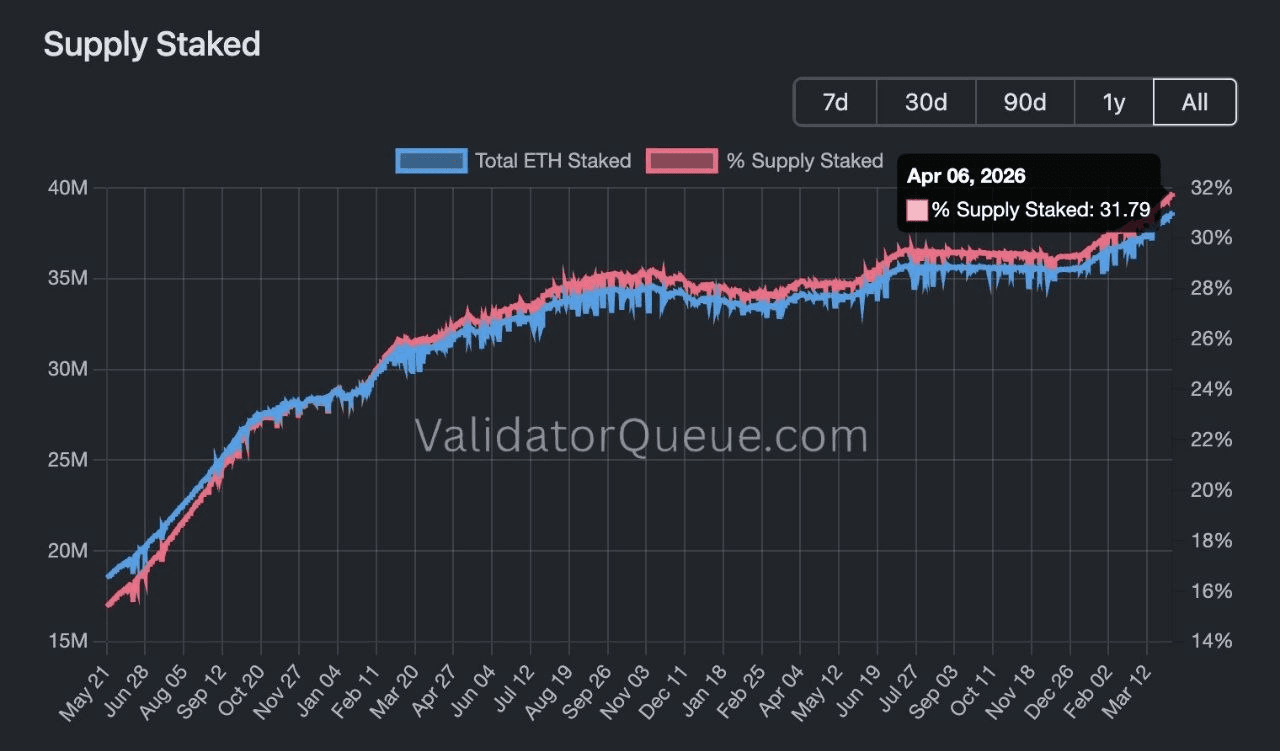Switch to the 30d range
Viewport: 1280px width, 751px height.
click(x=925, y=102)
